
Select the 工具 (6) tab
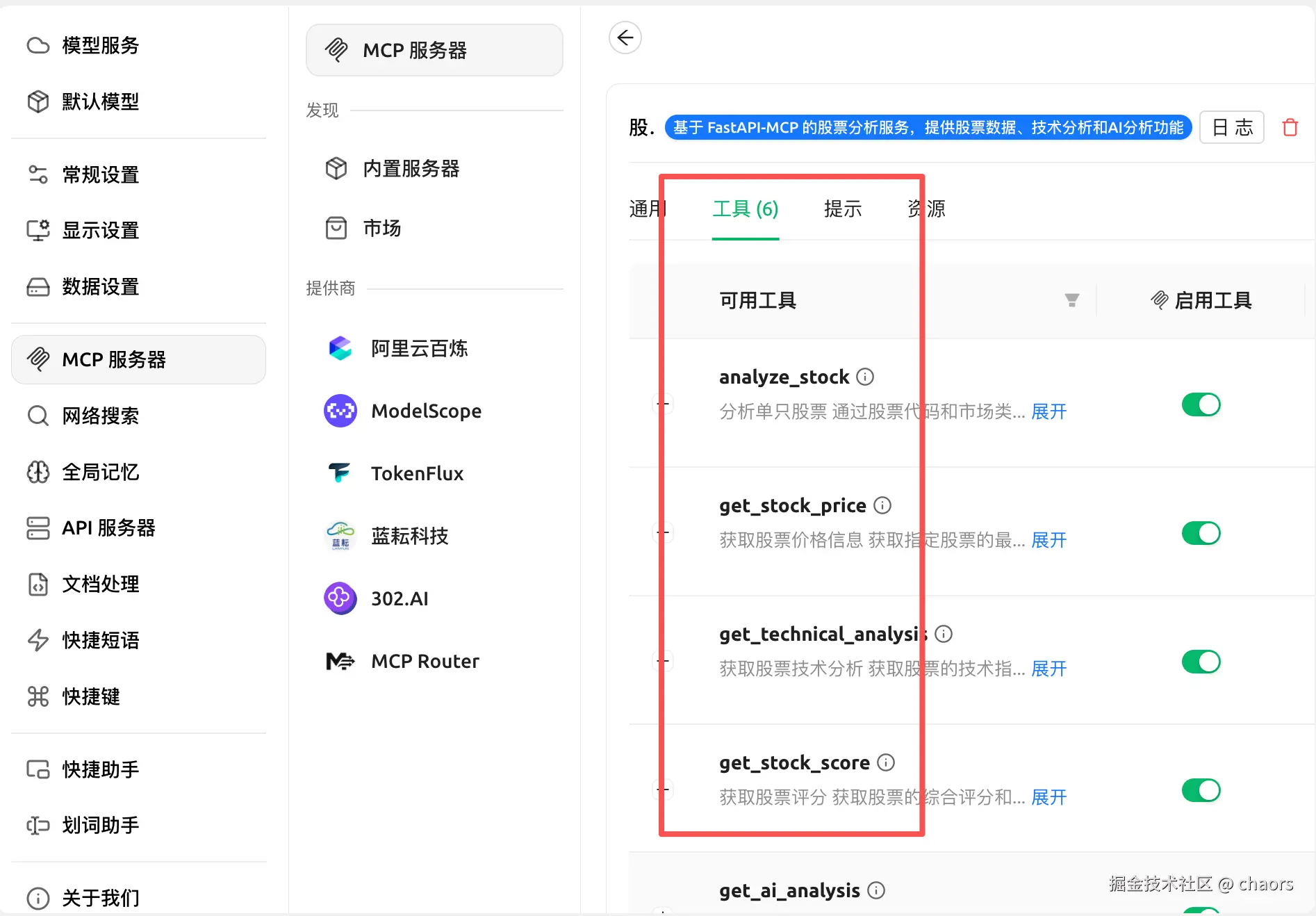(746, 208)
